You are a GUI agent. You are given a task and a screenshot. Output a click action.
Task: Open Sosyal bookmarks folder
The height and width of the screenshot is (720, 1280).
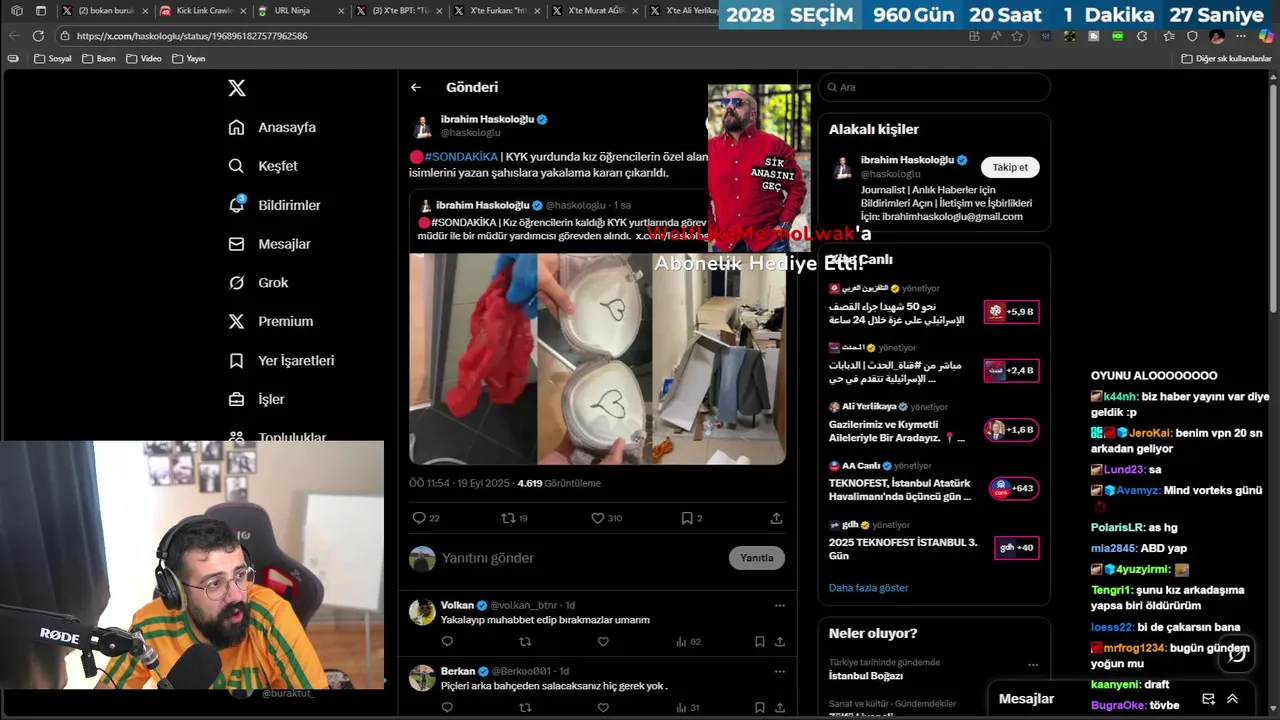pos(53,59)
